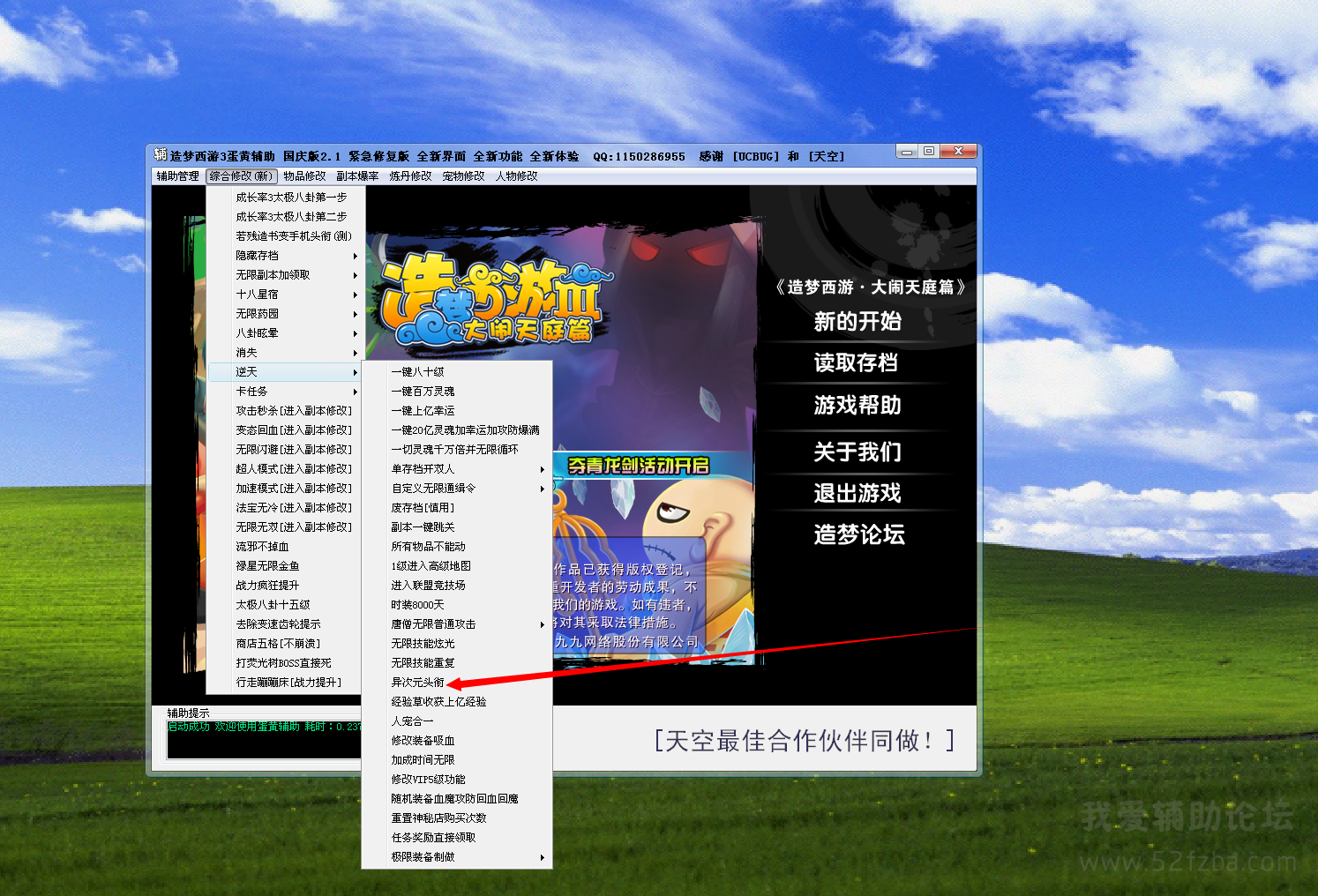This screenshot has height=896, width=1318.
Task: Click 废存档[慎用] in the submenu
Action: coord(457,508)
